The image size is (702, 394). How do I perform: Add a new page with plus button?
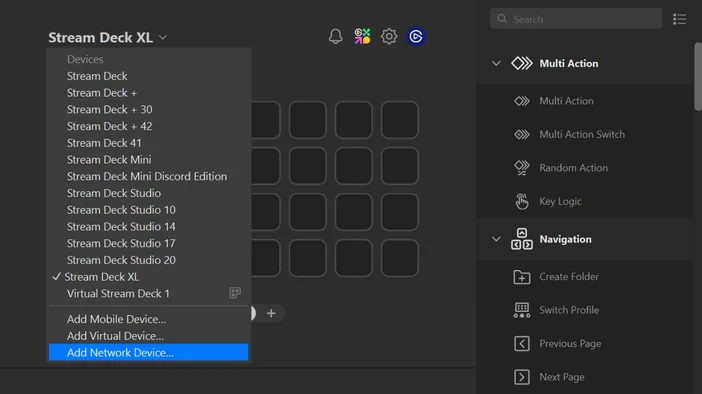click(x=271, y=313)
